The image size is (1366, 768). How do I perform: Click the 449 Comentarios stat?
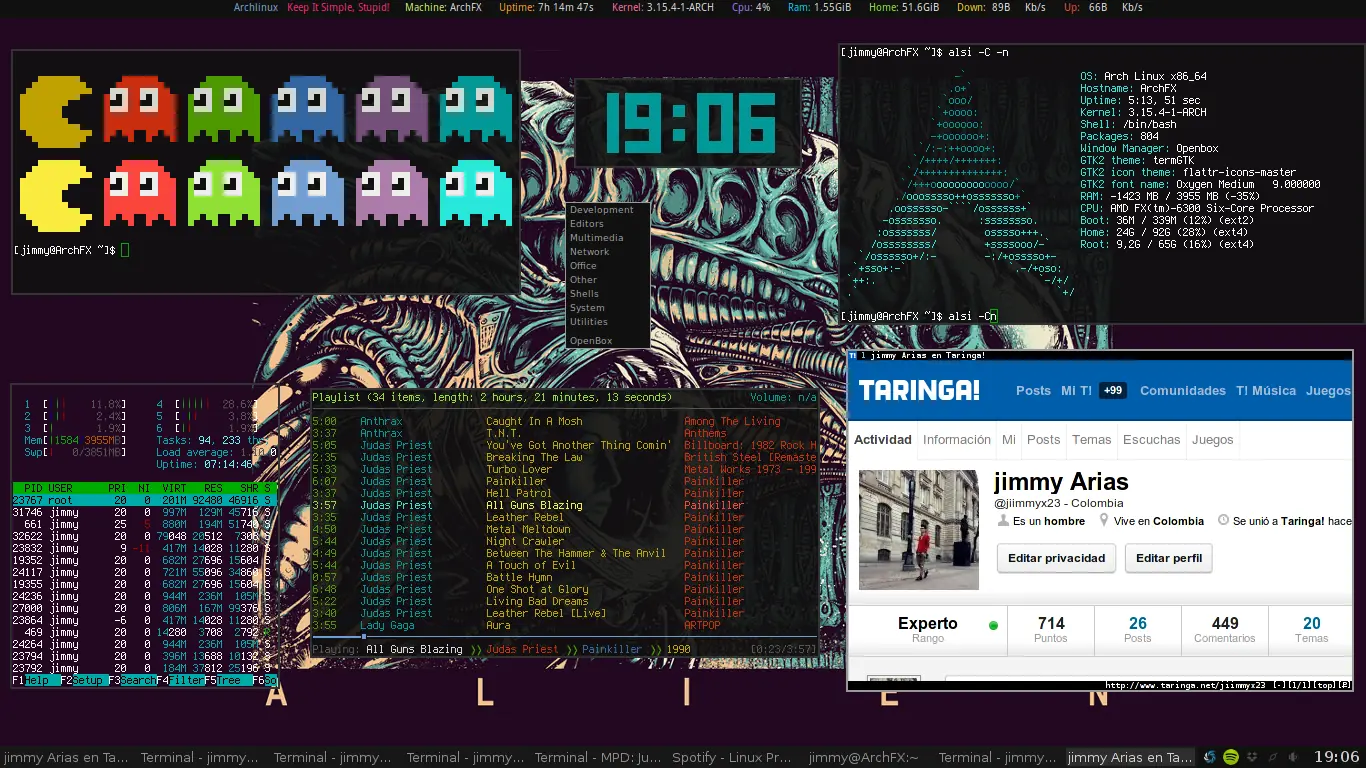1225,630
